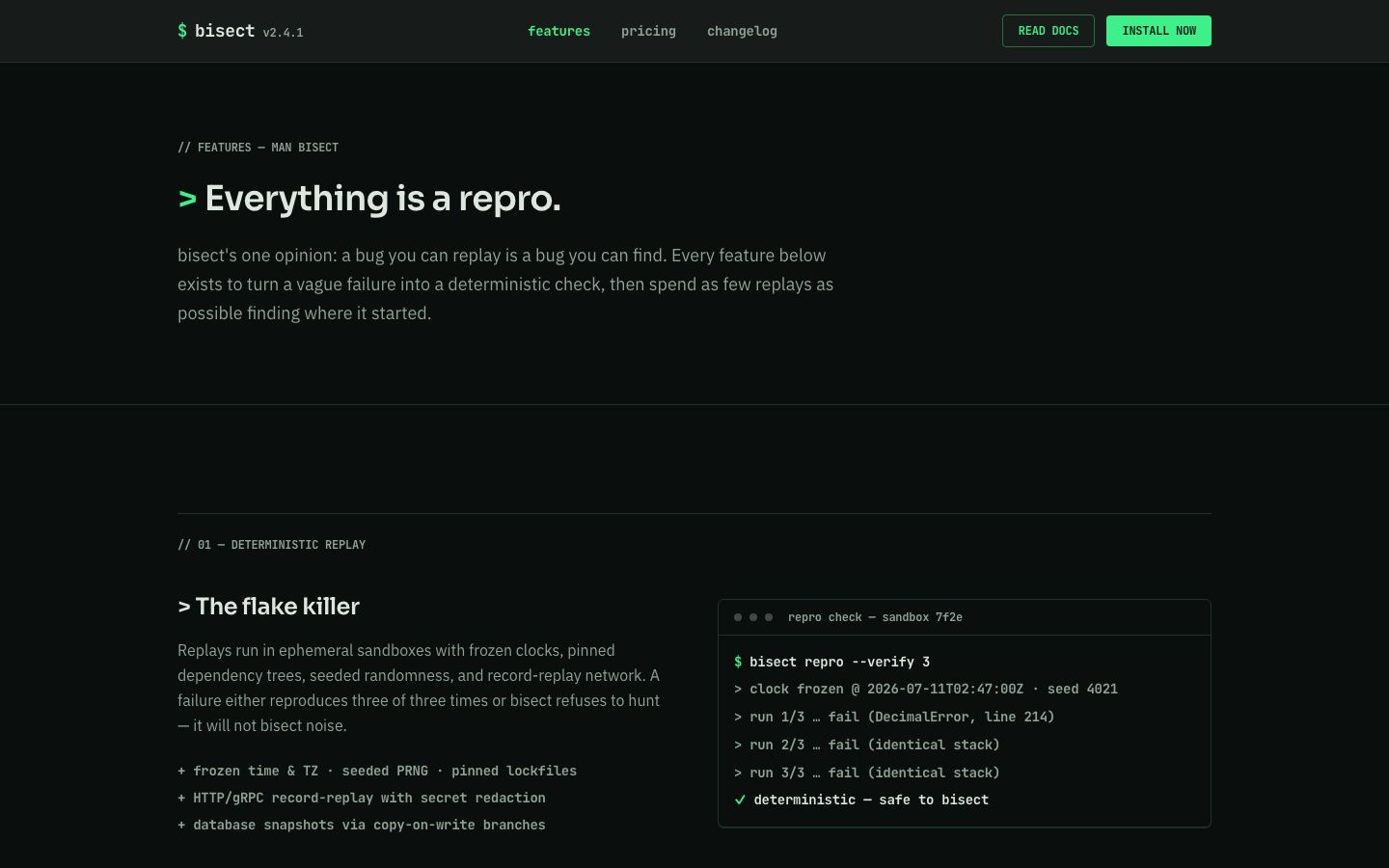The height and width of the screenshot is (868, 1389).
Task: Click the 'run 3/3 … fail' line
Action: tap(867, 773)
